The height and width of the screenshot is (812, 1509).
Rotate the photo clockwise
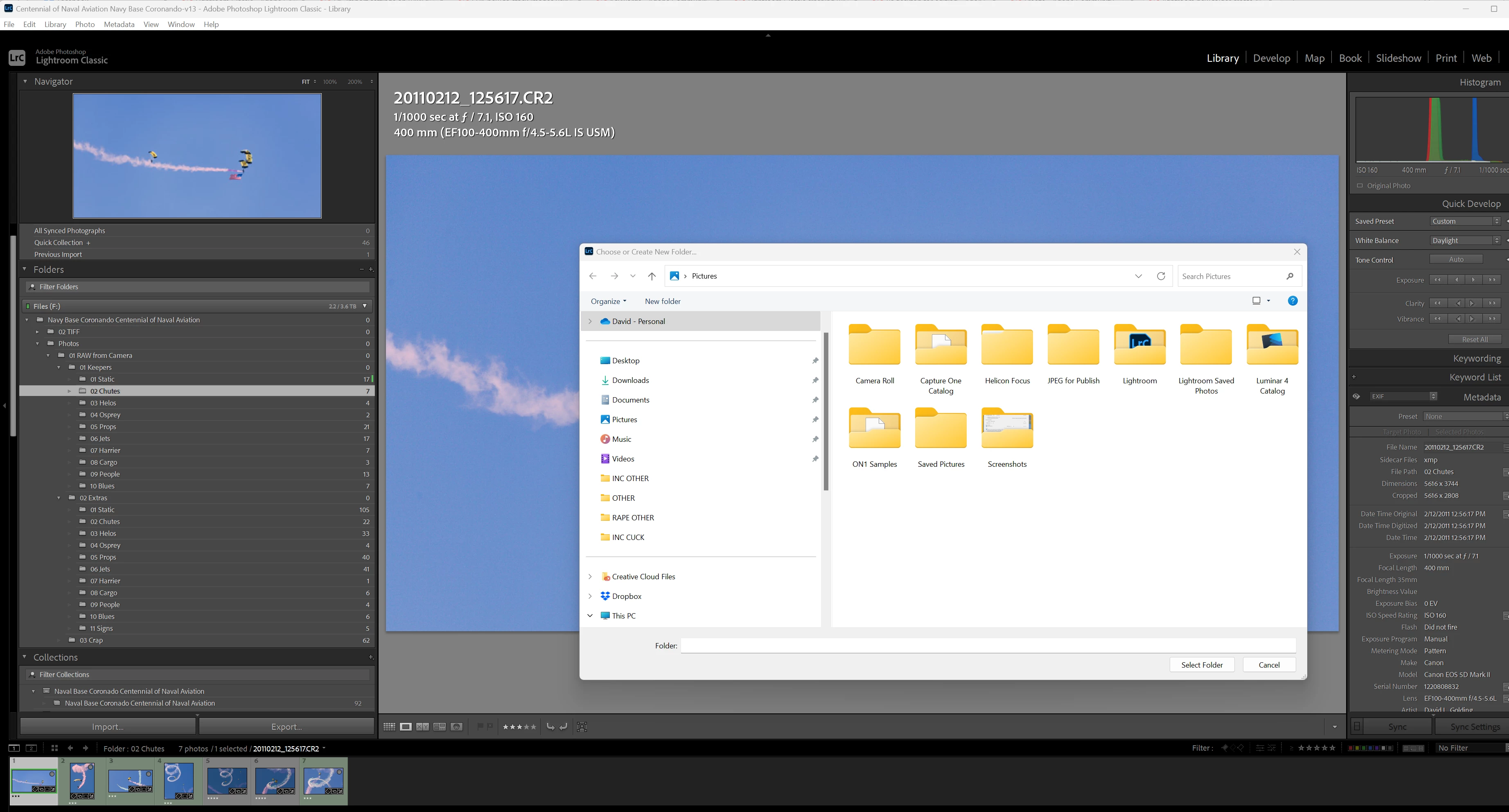564,727
